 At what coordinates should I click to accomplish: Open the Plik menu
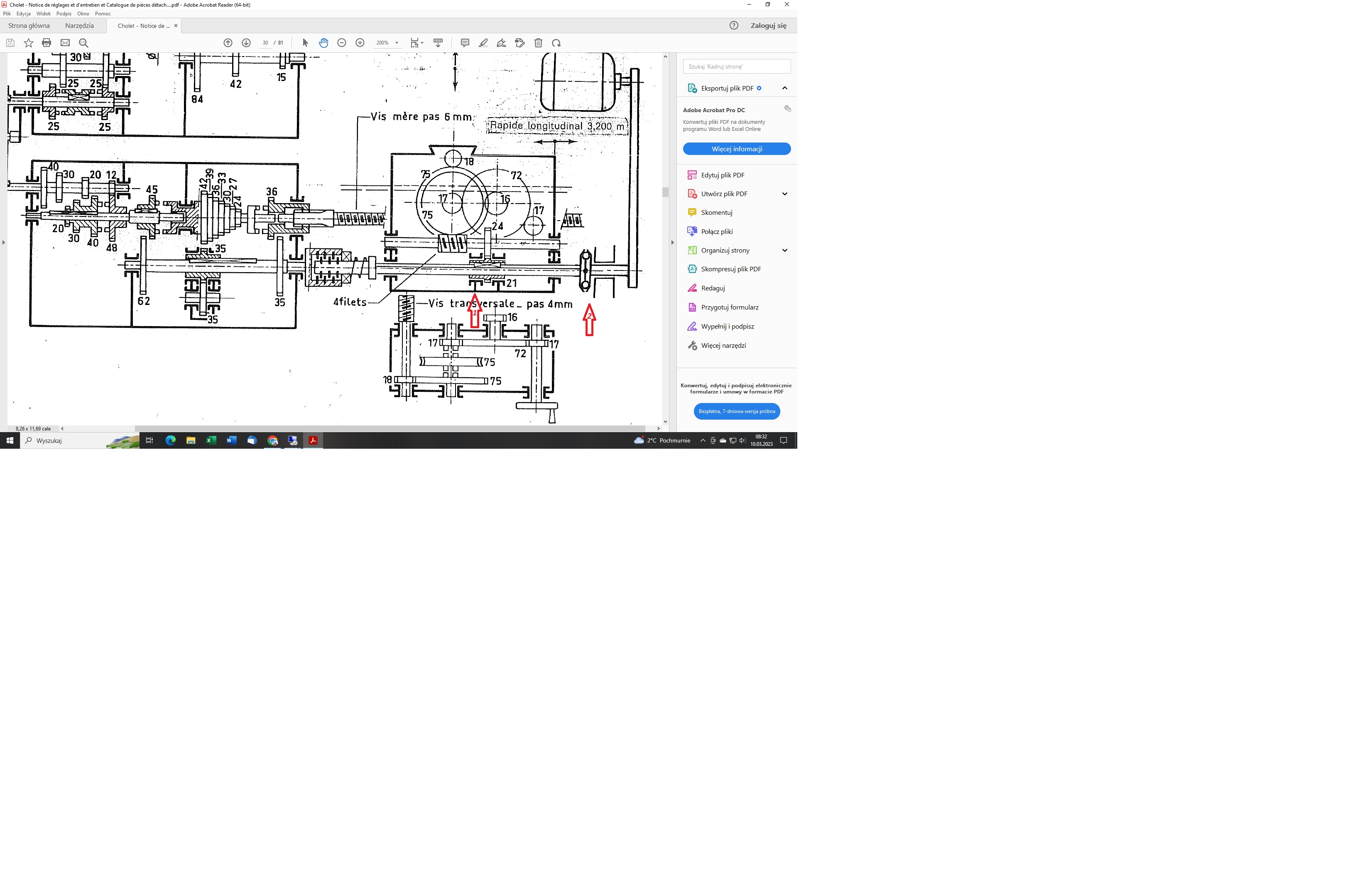[x=7, y=14]
